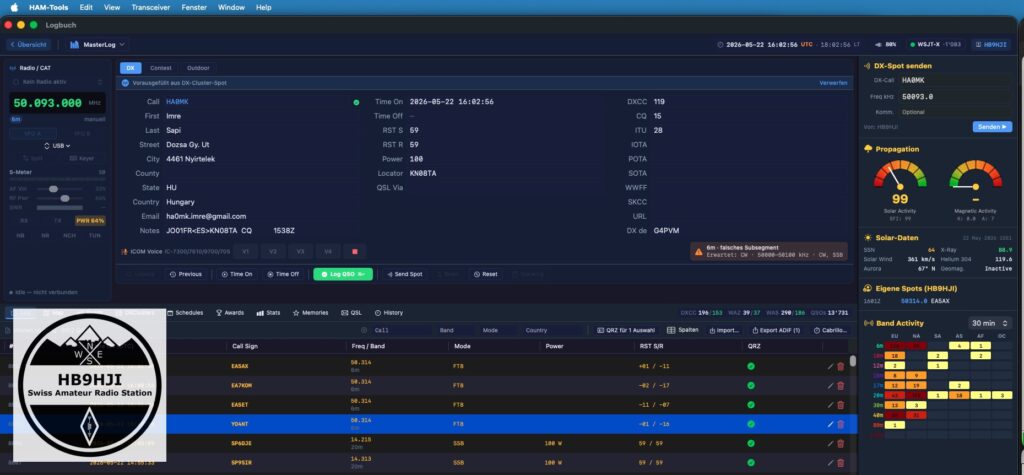
Task: Play ICOM Voice memory V1
Action: pyautogui.click(x=246, y=252)
